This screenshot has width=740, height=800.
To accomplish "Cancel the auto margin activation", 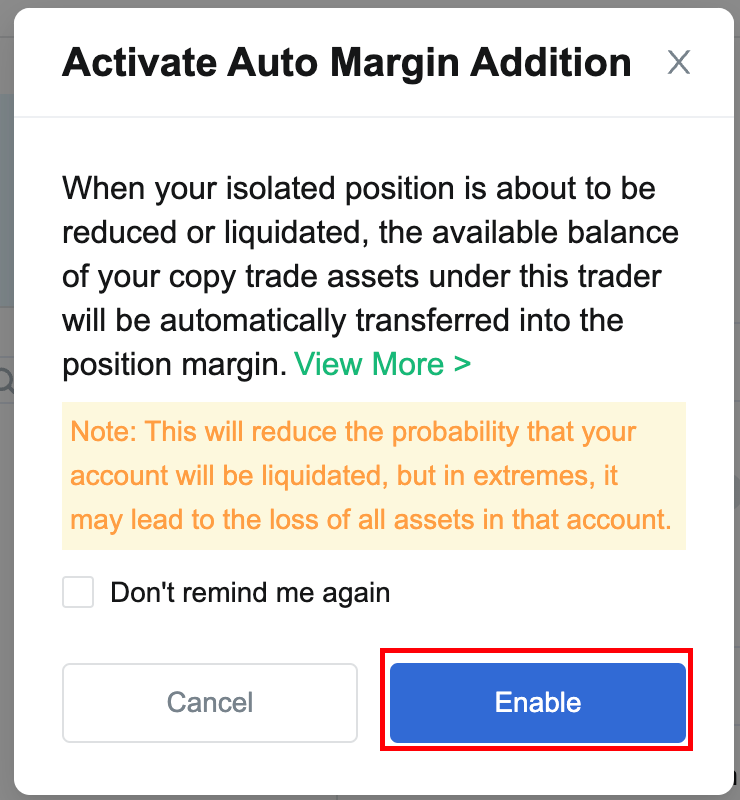I will (x=210, y=703).
